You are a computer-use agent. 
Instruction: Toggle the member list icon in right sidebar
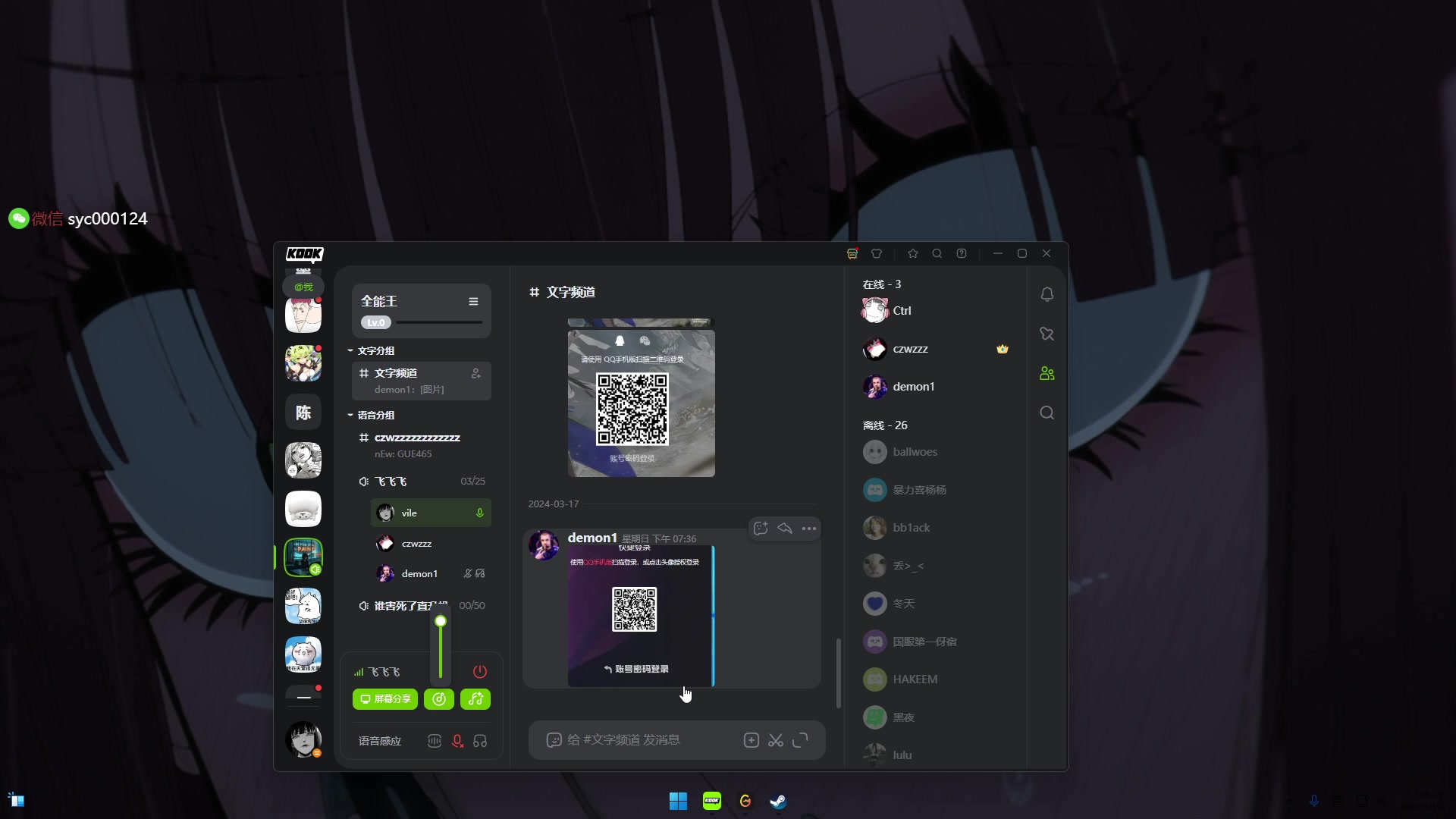pos(1047,373)
